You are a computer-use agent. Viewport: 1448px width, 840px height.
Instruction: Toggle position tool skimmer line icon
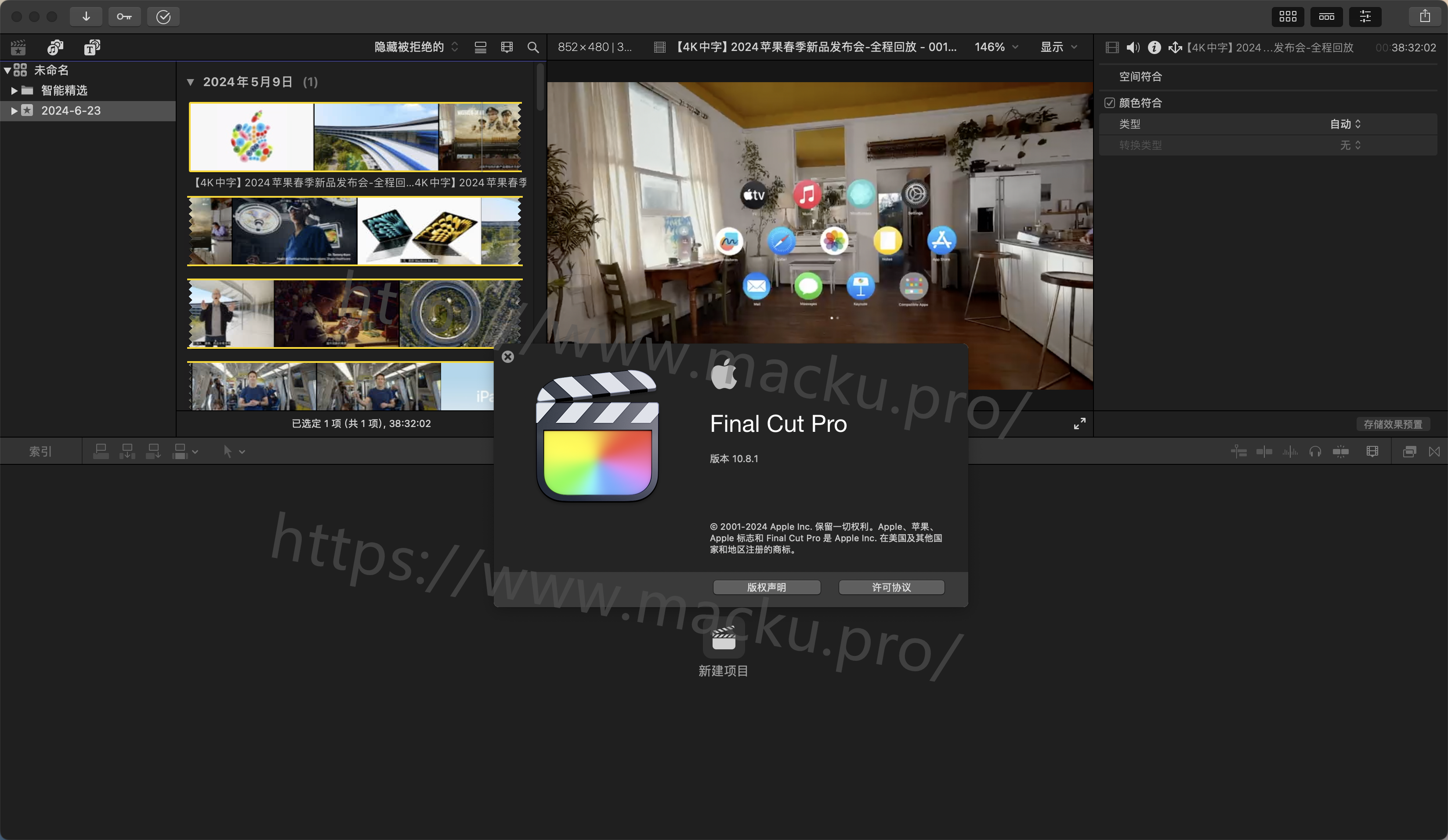tap(1239, 452)
